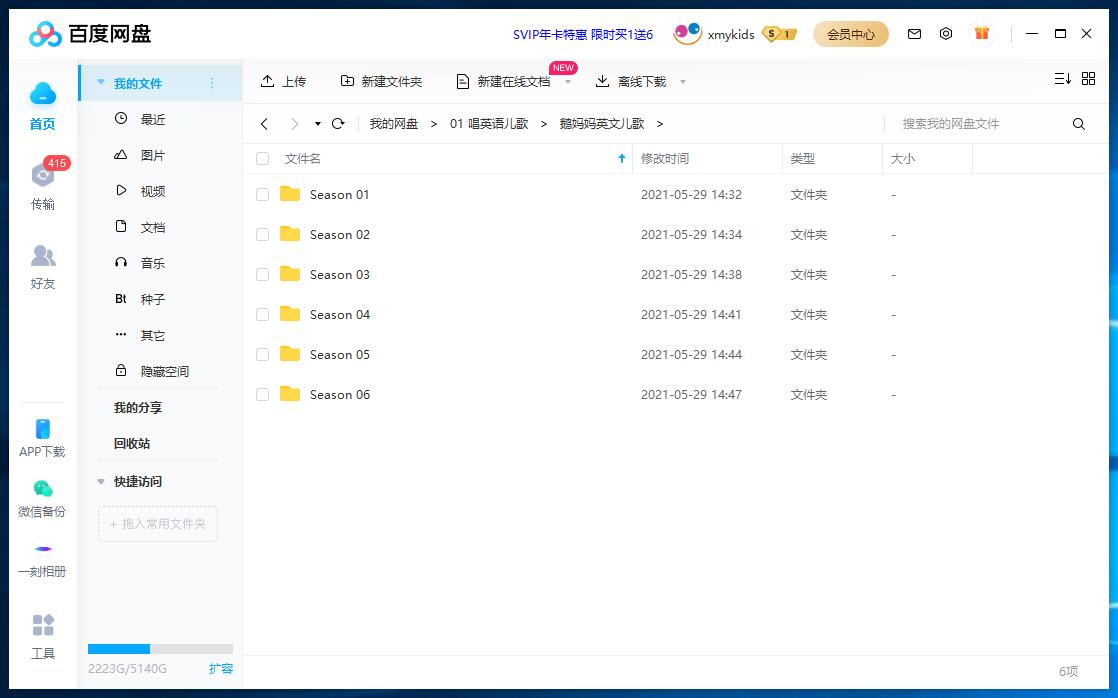Click the 会员中心 button
This screenshot has height=698, width=1118.
click(x=850, y=33)
